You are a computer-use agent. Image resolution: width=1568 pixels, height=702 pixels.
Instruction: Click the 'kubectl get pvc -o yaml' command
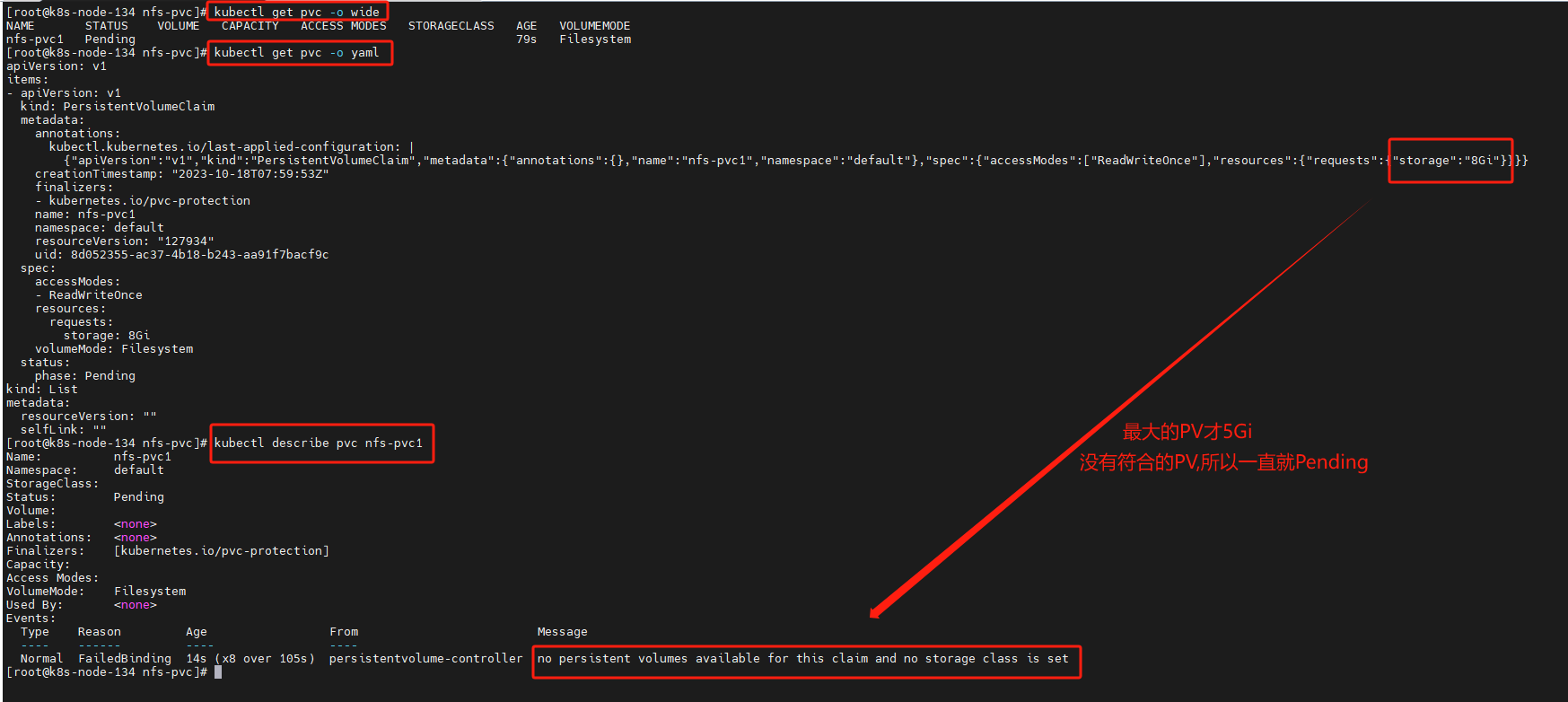click(296, 52)
